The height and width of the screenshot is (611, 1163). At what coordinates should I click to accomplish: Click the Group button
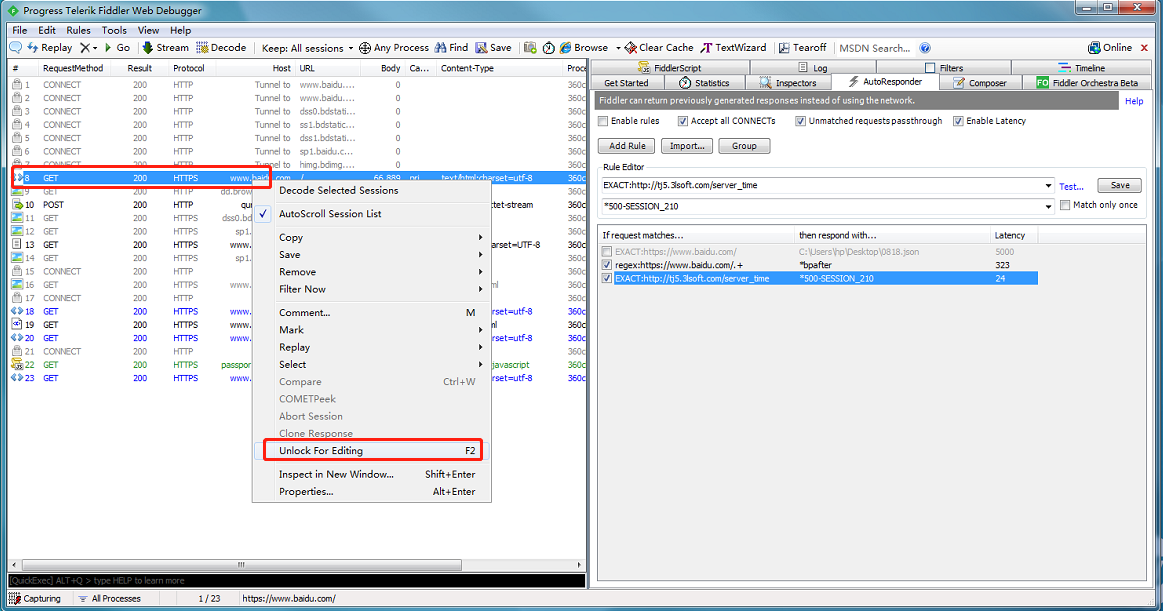click(x=744, y=146)
